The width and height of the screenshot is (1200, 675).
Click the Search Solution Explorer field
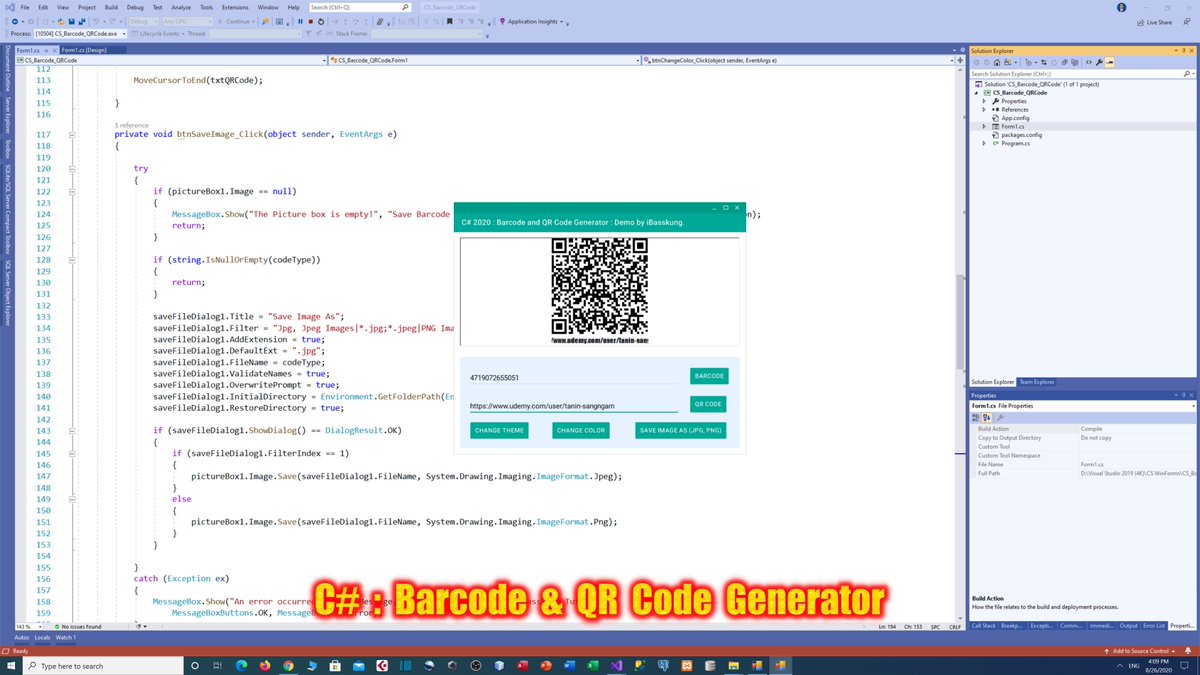pos(1082,73)
